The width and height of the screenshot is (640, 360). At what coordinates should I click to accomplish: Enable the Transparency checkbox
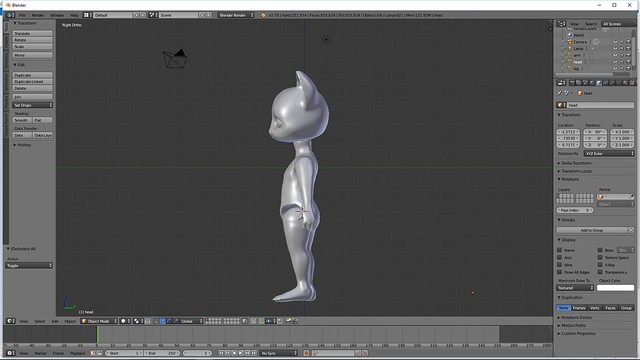[600, 272]
